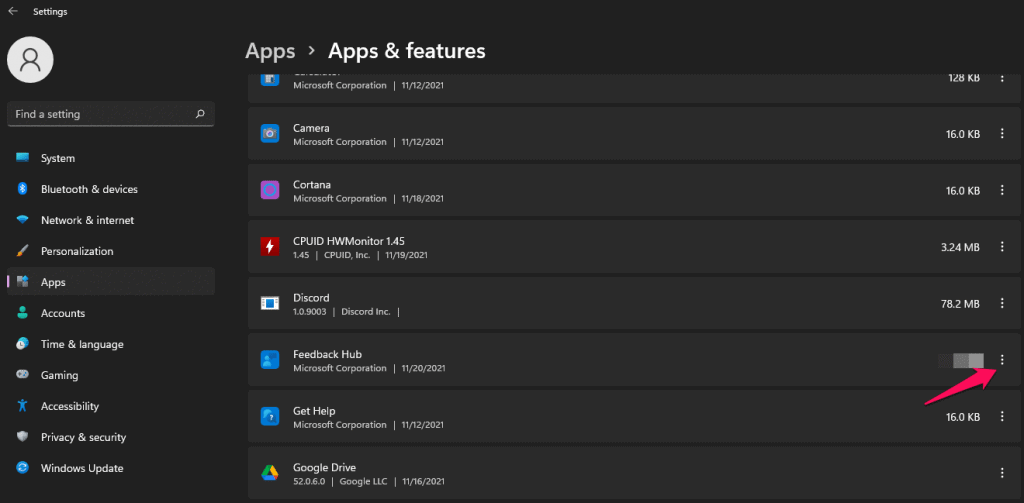Image resolution: width=1024 pixels, height=503 pixels.
Task: Click the Feedback Hub app icon
Action: [269, 360]
